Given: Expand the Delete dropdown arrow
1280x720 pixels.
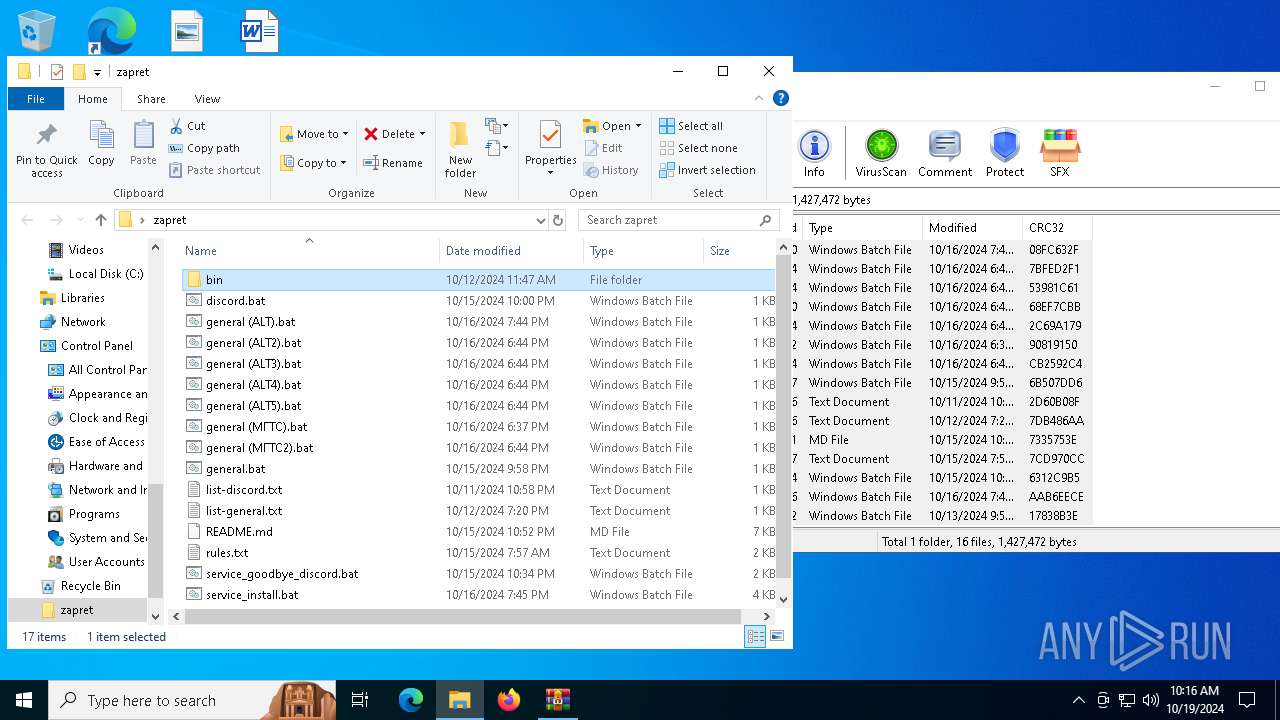Looking at the screenshot, I should click(422, 134).
